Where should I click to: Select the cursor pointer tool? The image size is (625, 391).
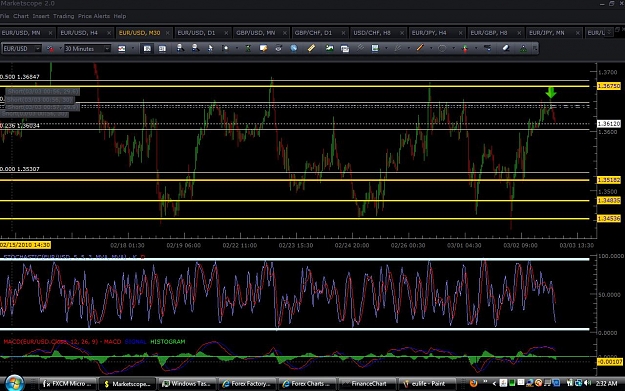pyautogui.click(x=210, y=48)
